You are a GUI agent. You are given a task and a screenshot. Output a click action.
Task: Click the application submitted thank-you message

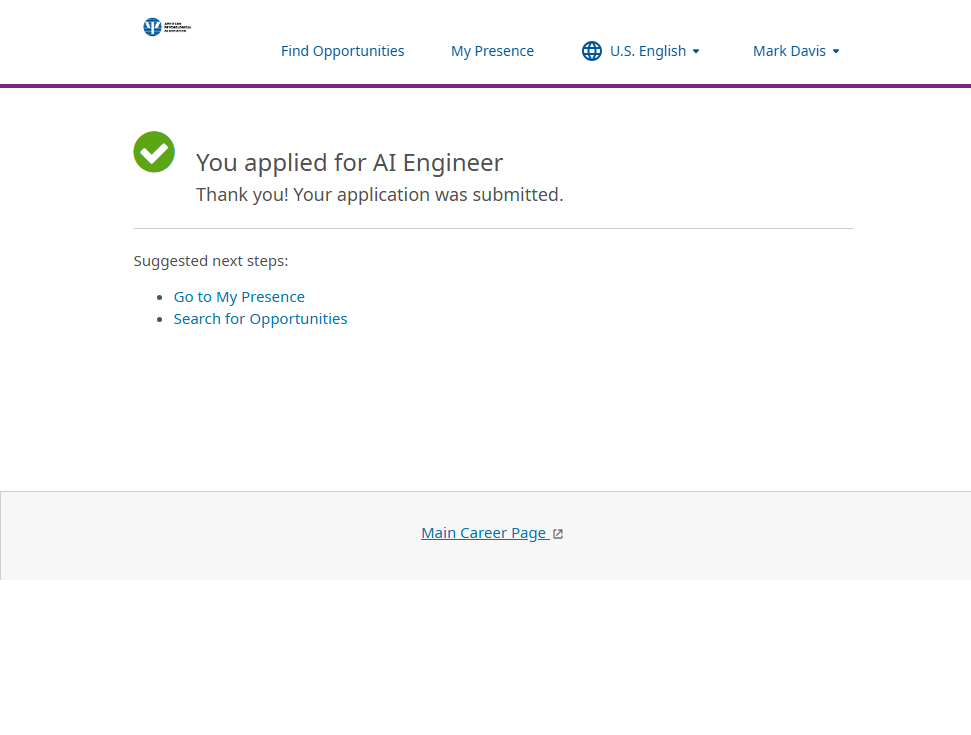click(x=379, y=195)
